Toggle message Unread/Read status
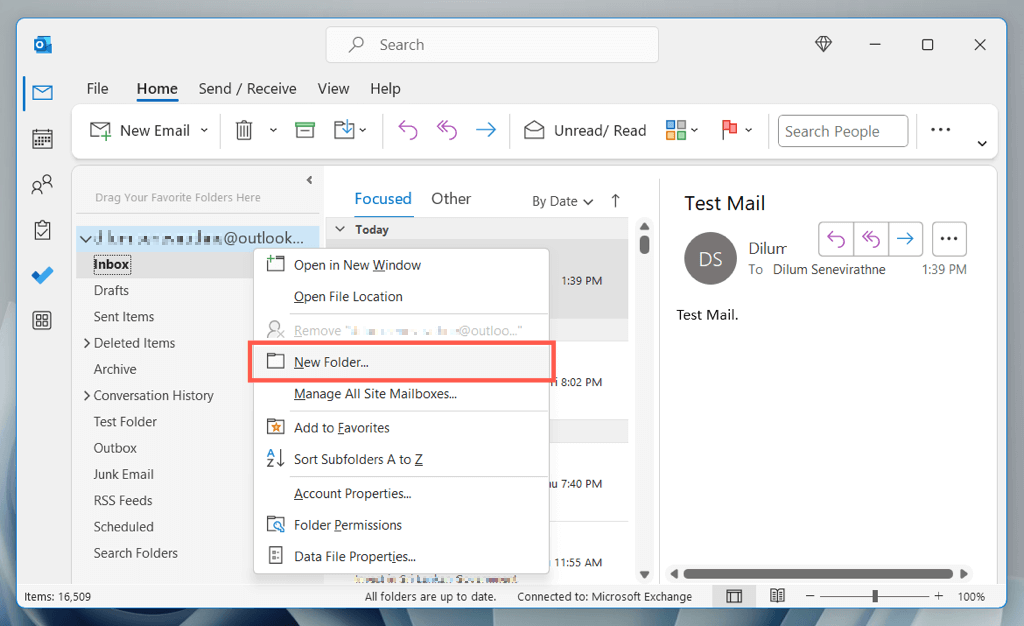This screenshot has width=1024, height=626. pyautogui.click(x=585, y=130)
